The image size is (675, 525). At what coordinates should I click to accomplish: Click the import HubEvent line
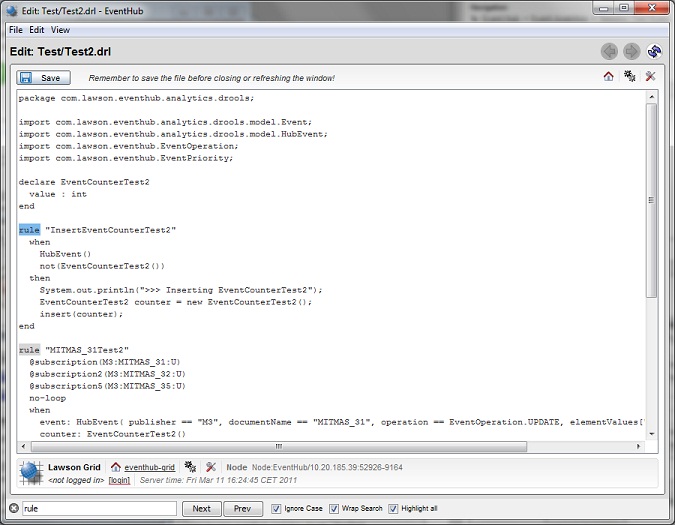[x=173, y=134]
